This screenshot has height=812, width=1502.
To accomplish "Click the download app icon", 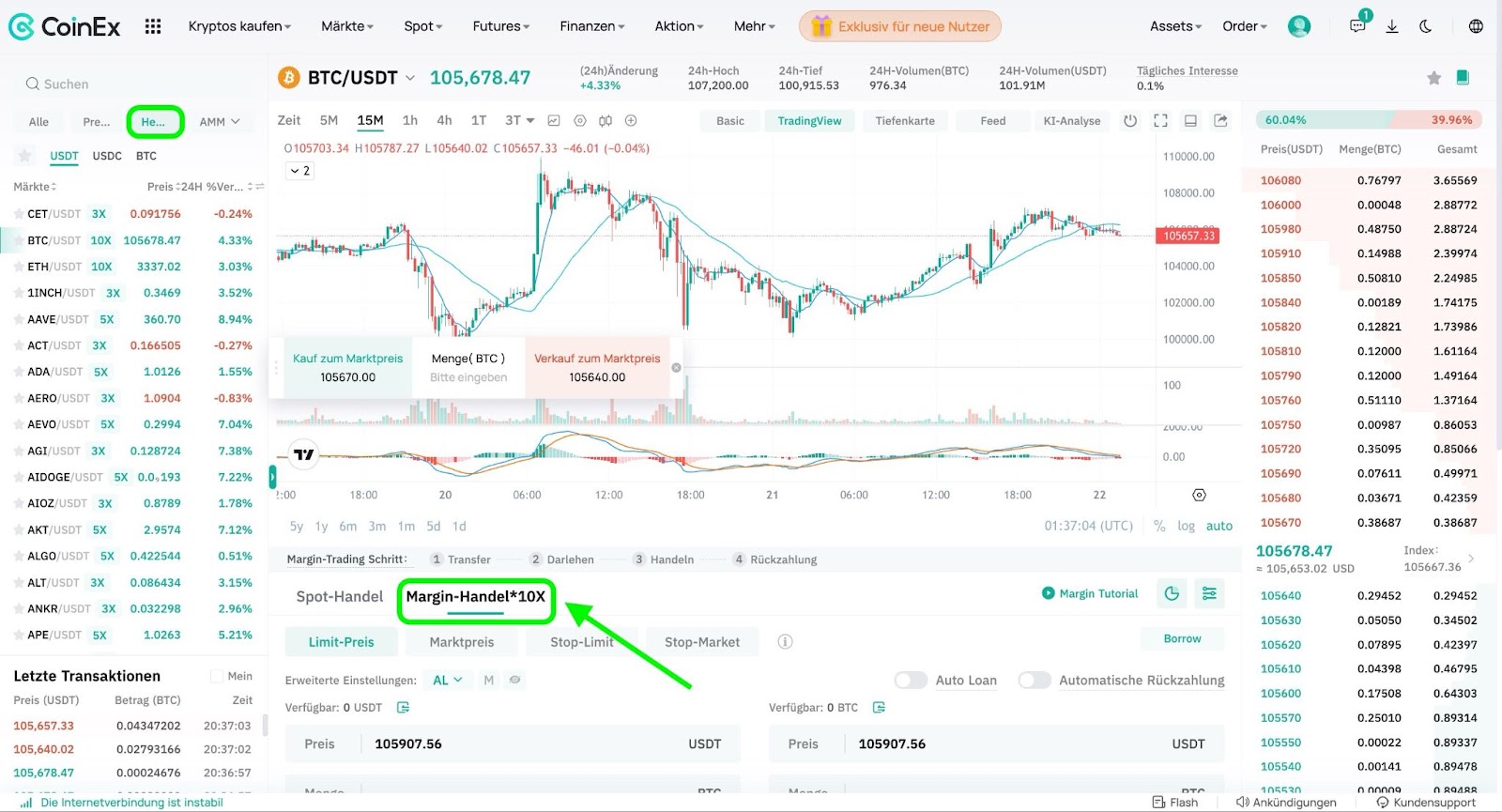I will (1392, 26).
